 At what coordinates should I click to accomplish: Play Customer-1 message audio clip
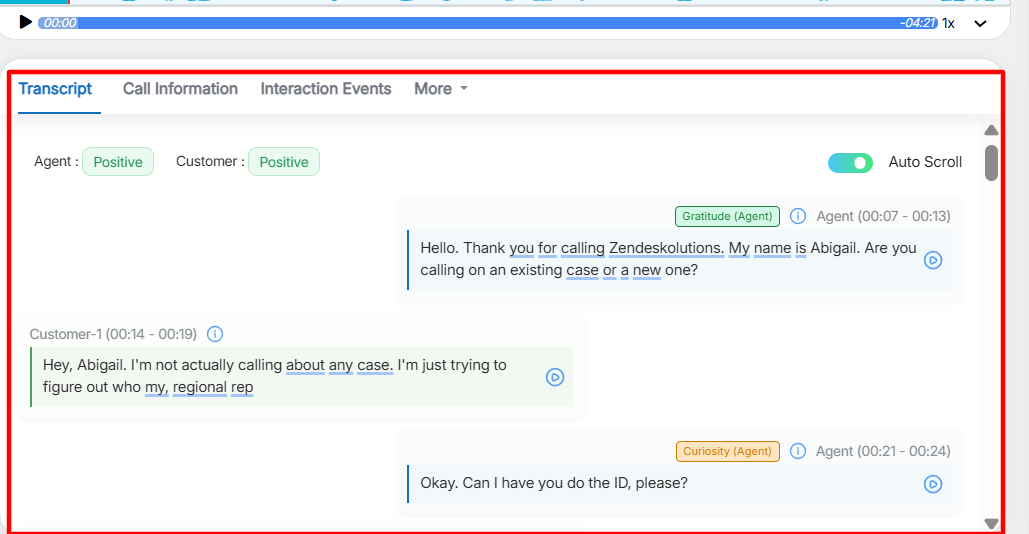click(555, 377)
